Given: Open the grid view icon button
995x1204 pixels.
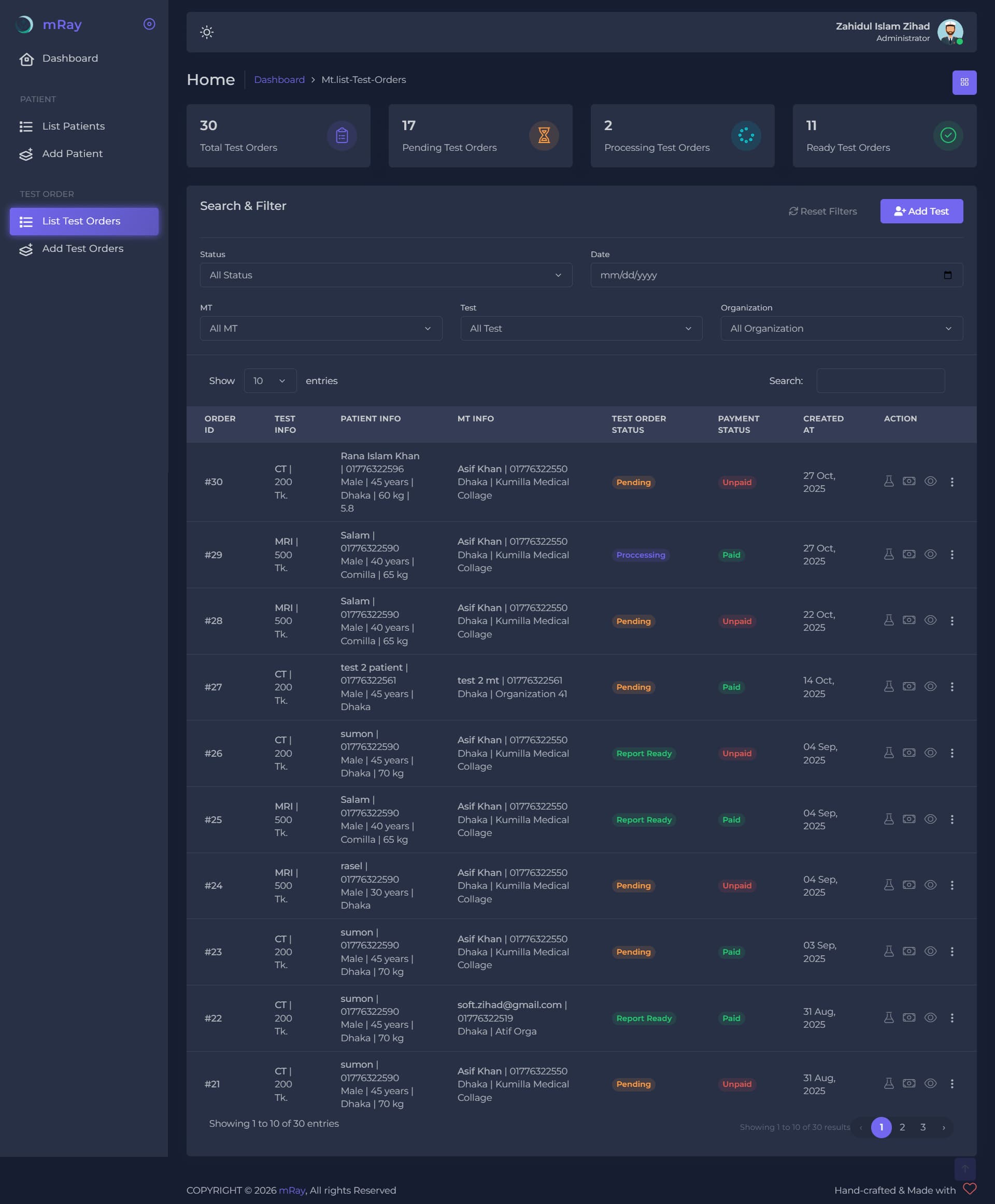Looking at the screenshot, I should point(964,82).
